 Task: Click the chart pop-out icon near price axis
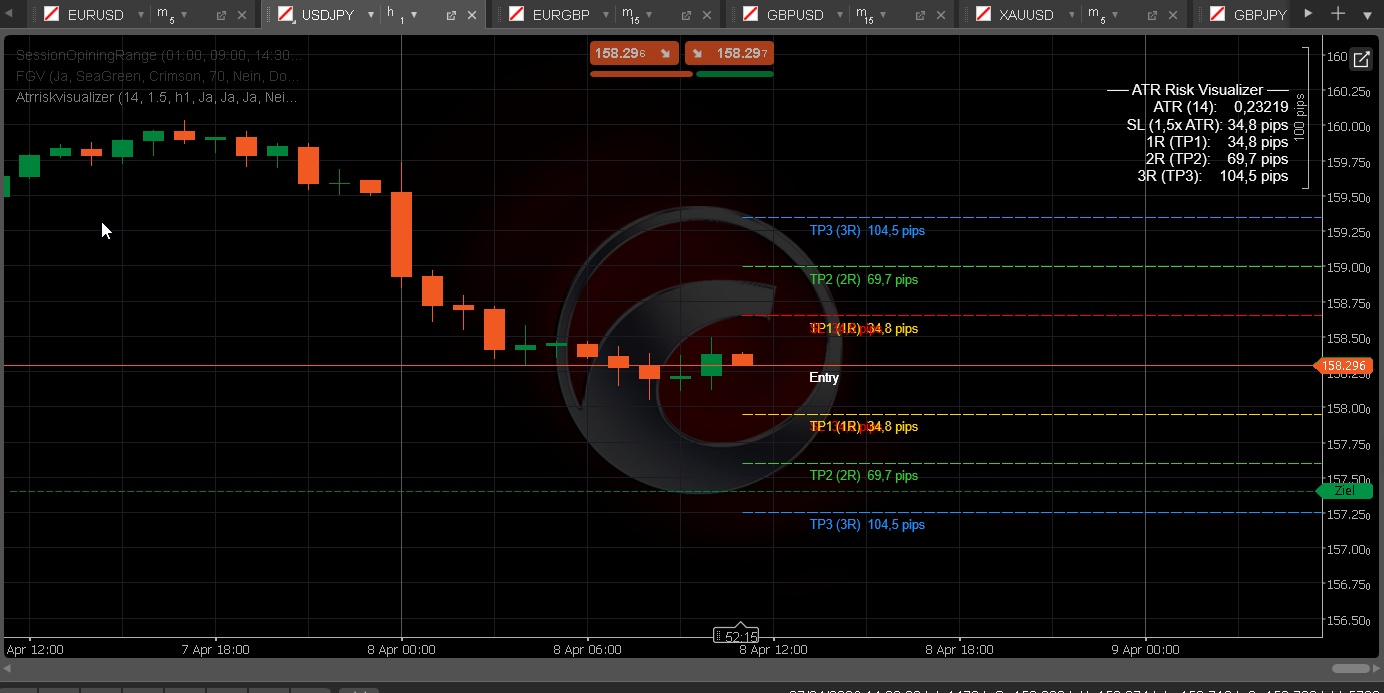(1360, 59)
